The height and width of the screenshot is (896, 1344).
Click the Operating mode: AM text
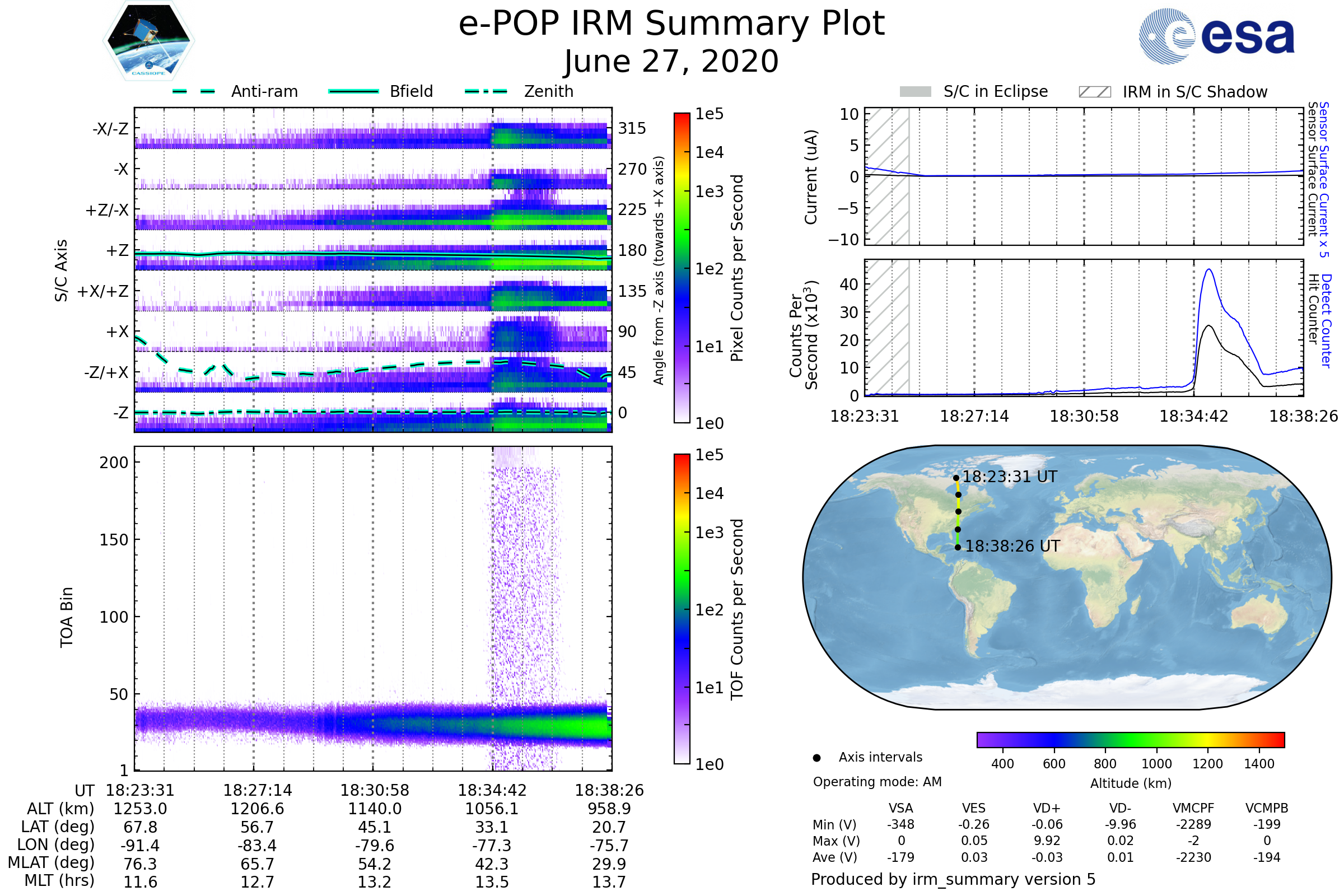pos(877,782)
